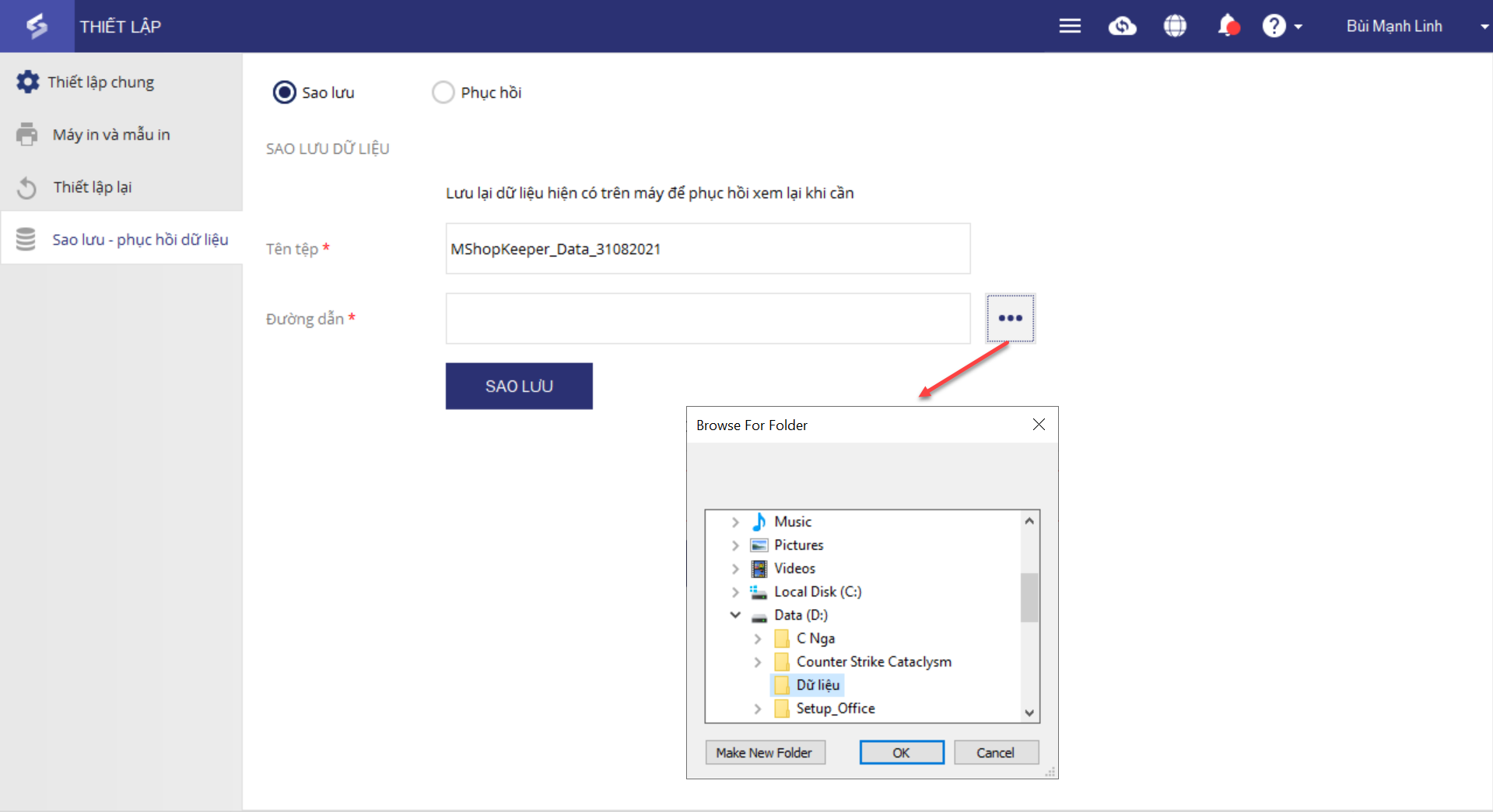Image resolution: width=1493 pixels, height=812 pixels.
Task: Click the browse path ellipsis button
Action: [x=1011, y=318]
